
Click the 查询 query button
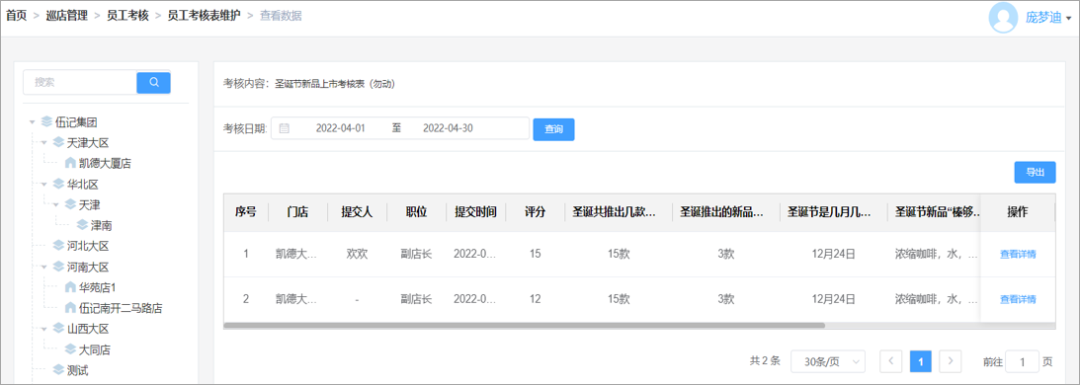[x=554, y=129]
